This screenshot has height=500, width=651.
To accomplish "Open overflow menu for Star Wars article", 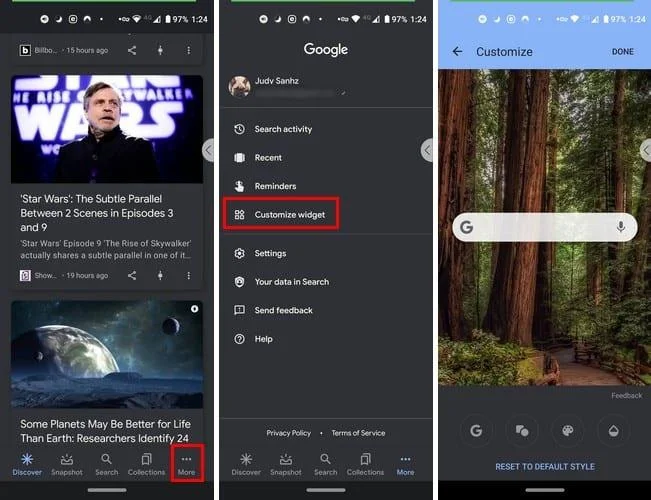I will point(188,275).
